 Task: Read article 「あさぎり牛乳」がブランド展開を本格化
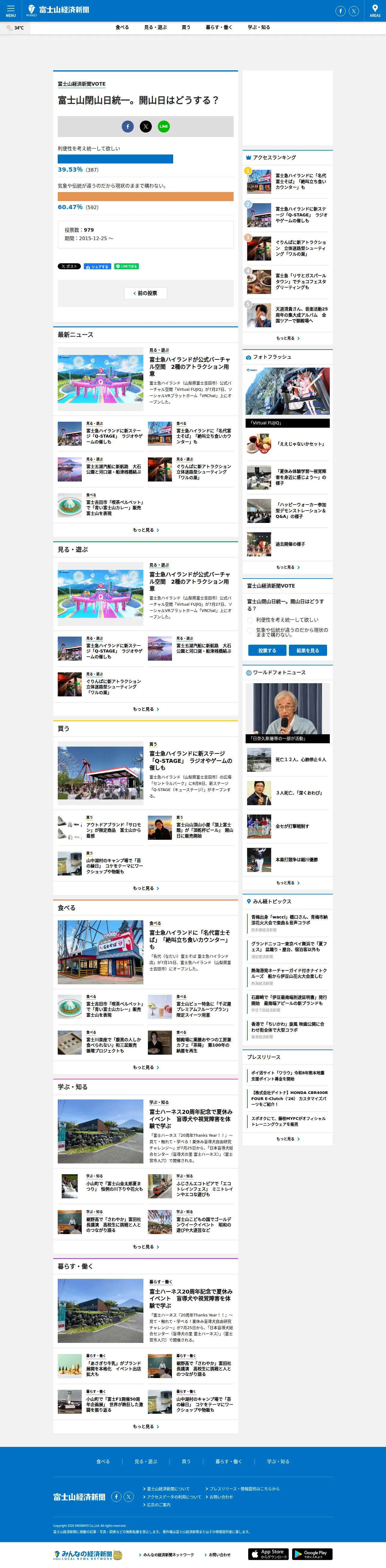click(x=114, y=1368)
